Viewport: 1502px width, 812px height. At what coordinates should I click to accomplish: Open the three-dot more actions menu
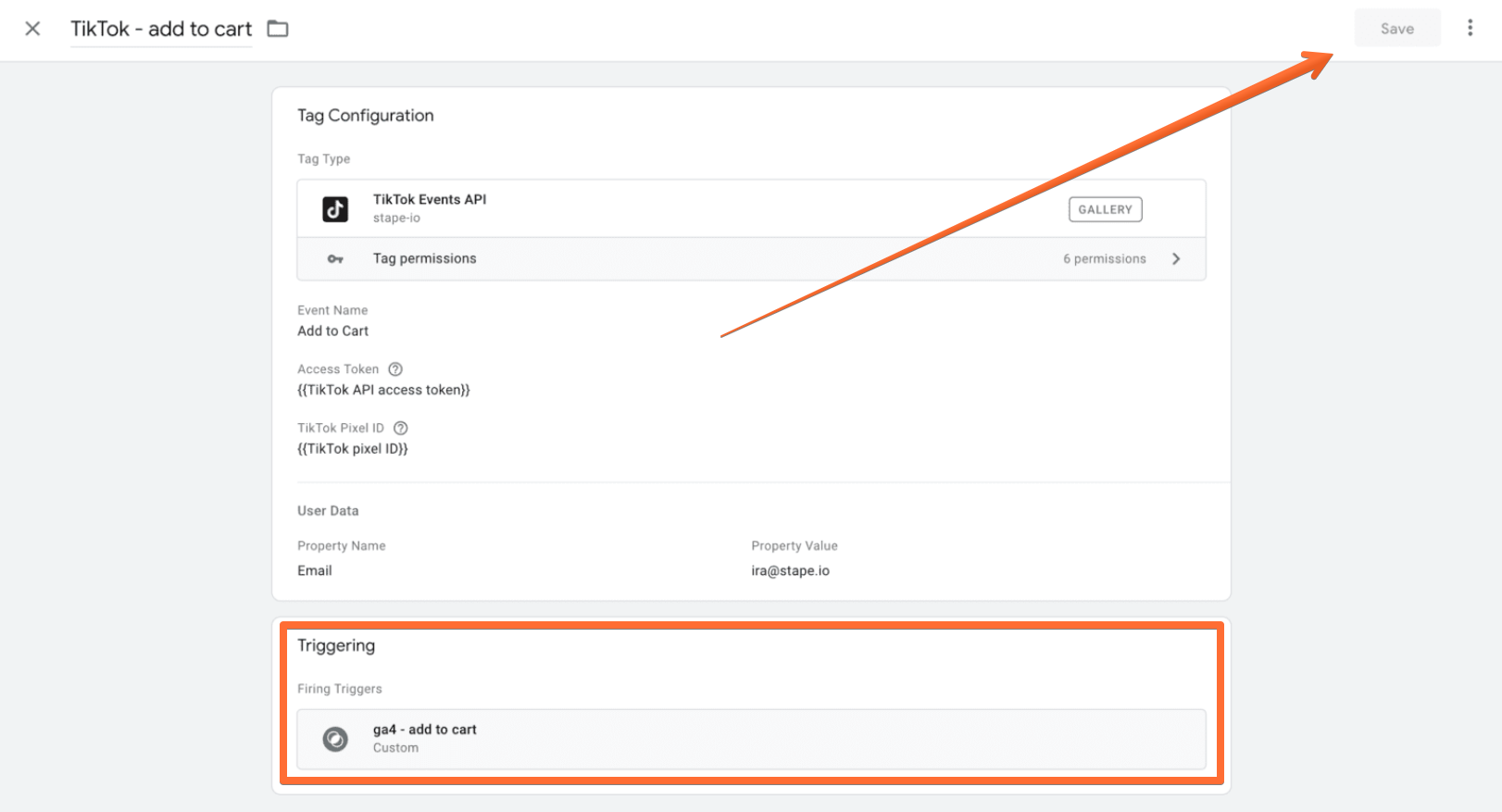(x=1470, y=28)
